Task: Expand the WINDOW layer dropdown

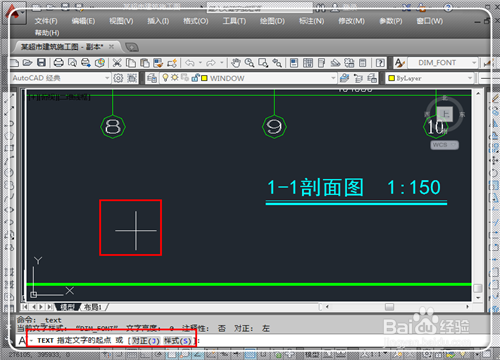Action: [333, 78]
